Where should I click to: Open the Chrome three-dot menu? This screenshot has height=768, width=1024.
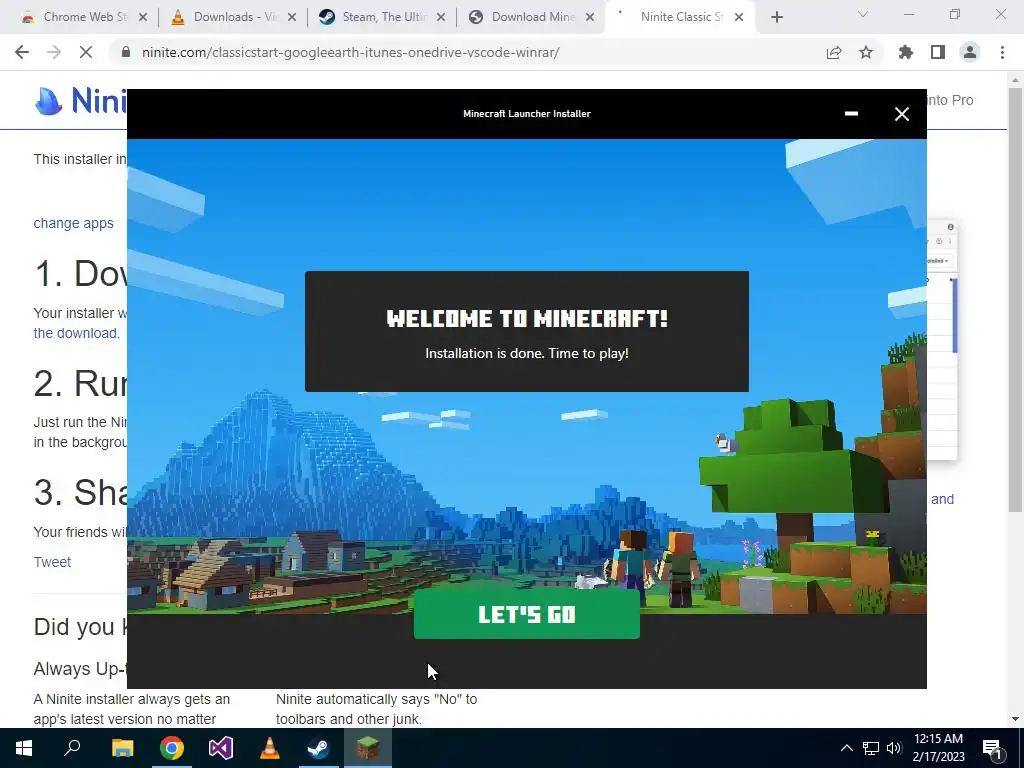[x=1002, y=52]
